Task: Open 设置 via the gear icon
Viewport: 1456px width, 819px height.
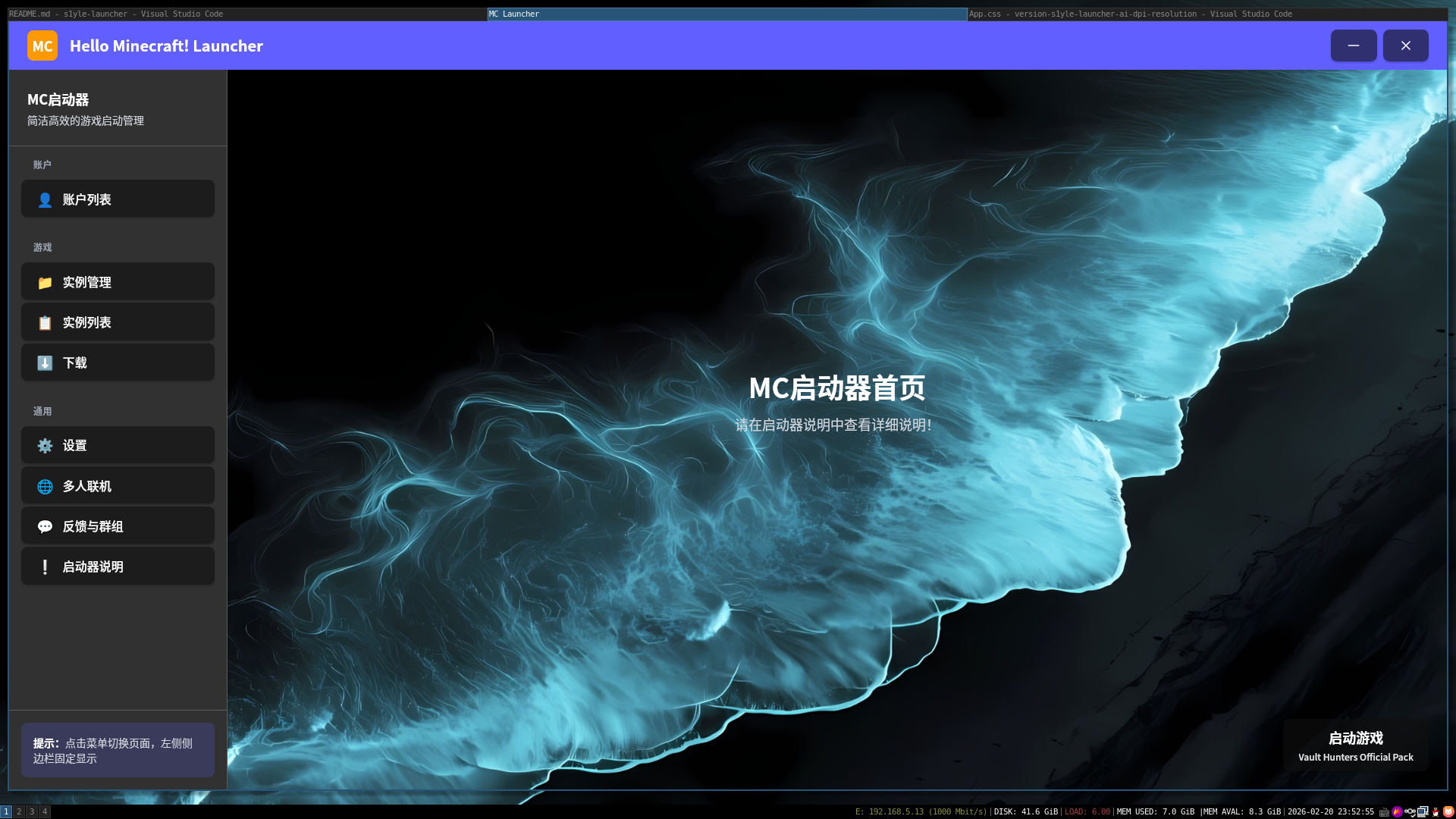Action: (45, 445)
